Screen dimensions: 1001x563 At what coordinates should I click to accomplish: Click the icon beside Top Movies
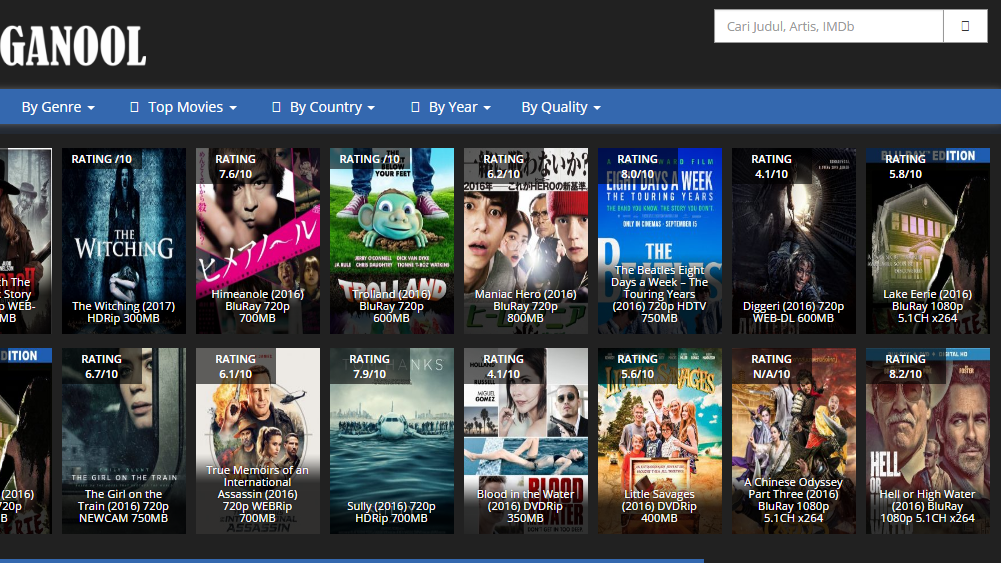click(x=134, y=107)
